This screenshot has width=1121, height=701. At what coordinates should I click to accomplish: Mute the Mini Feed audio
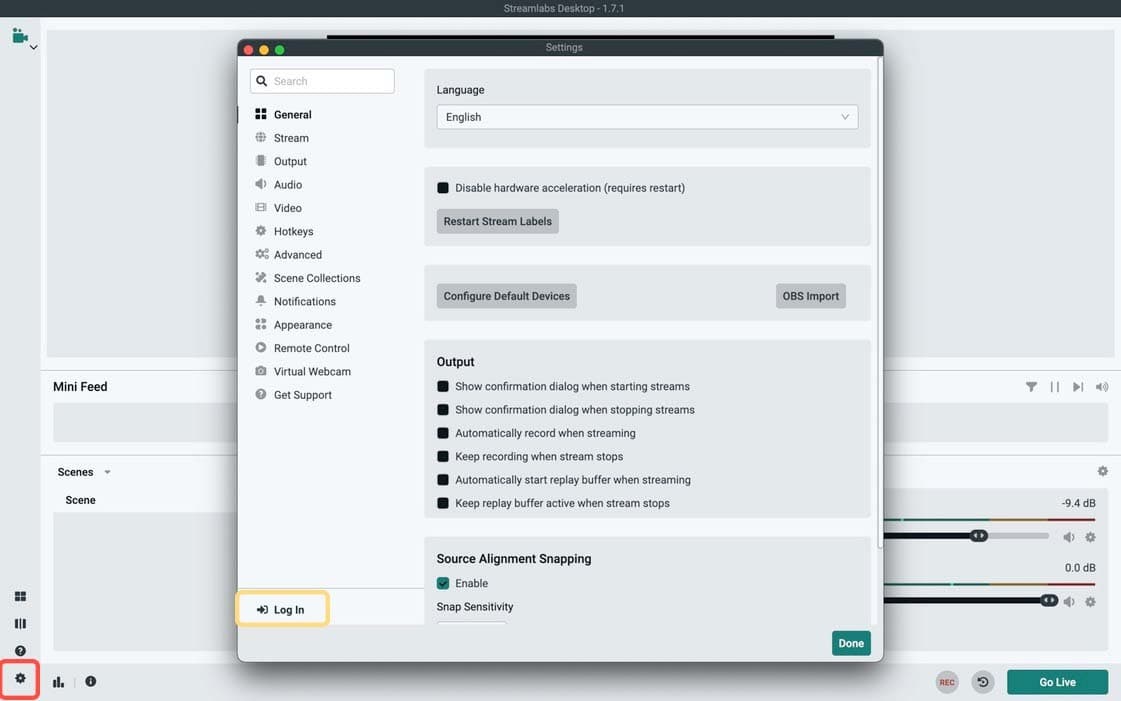coord(1101,386)
